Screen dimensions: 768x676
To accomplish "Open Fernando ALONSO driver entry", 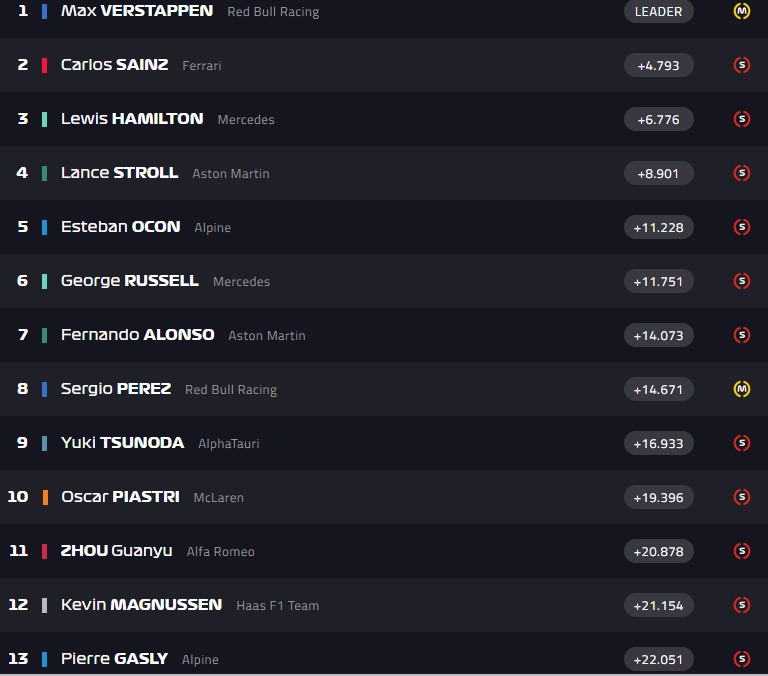I will pos(138,335).
